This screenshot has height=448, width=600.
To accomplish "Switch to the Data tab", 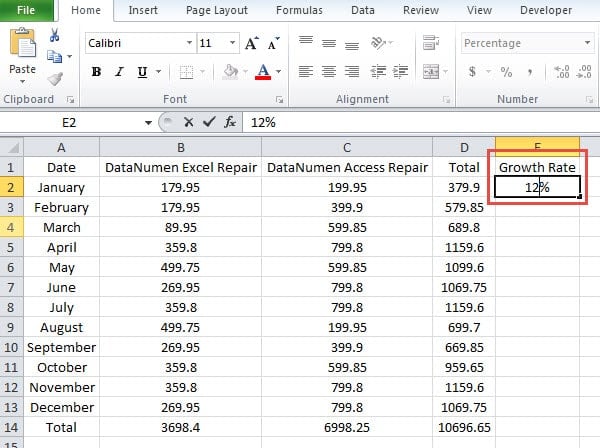I will pos(363,10).
